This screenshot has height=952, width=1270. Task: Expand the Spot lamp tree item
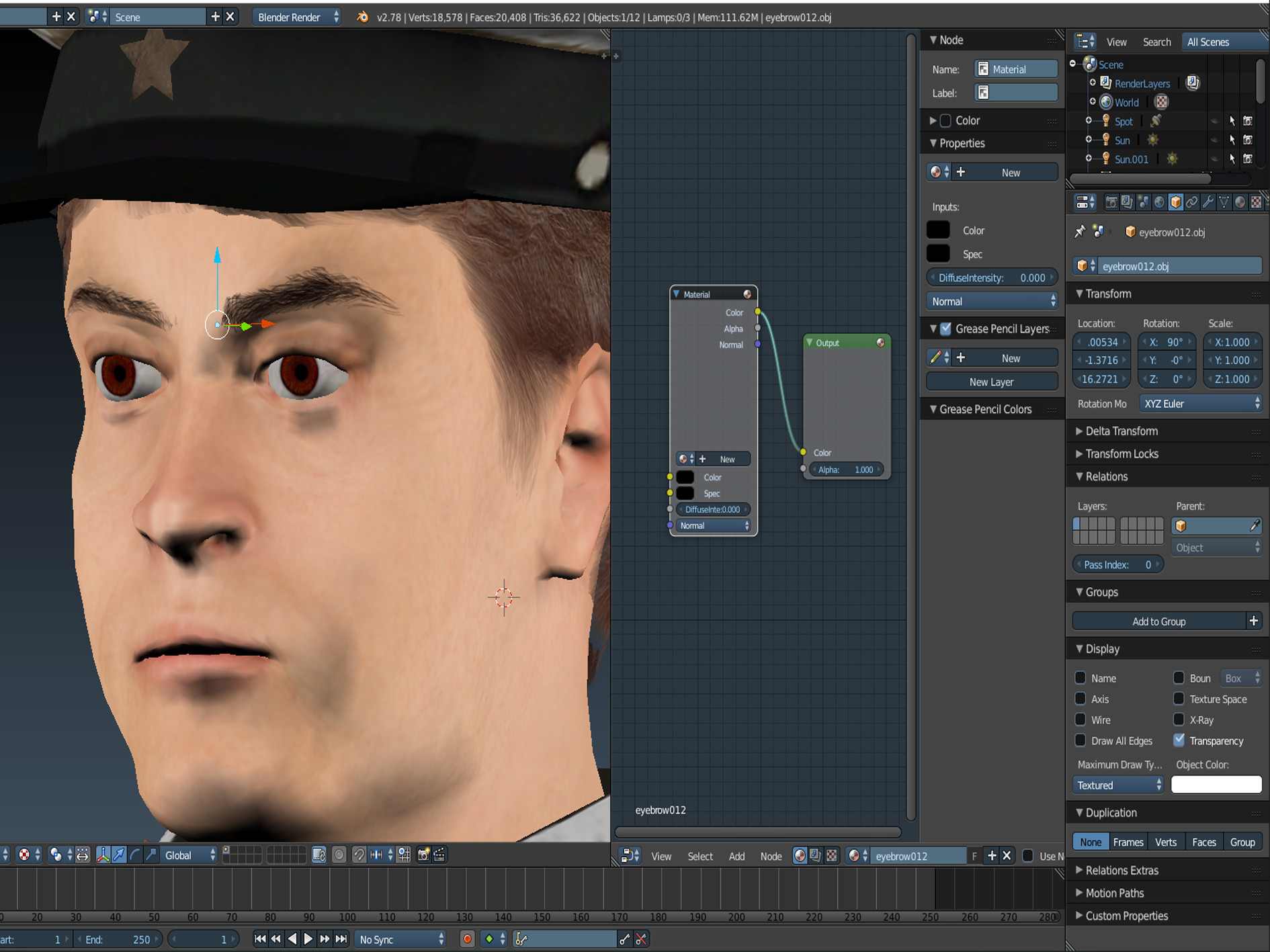[x=1089, y=121]
